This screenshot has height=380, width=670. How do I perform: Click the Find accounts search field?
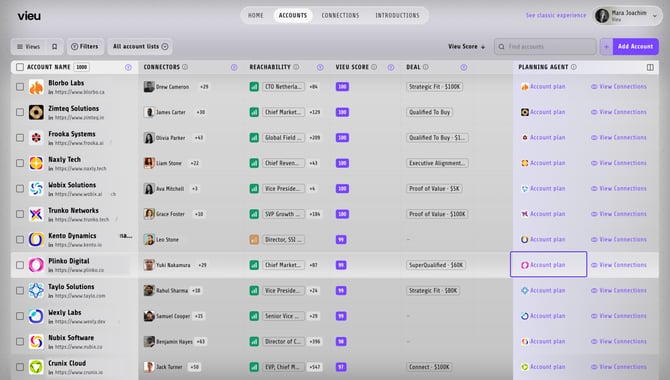click(x=545, y=47)
